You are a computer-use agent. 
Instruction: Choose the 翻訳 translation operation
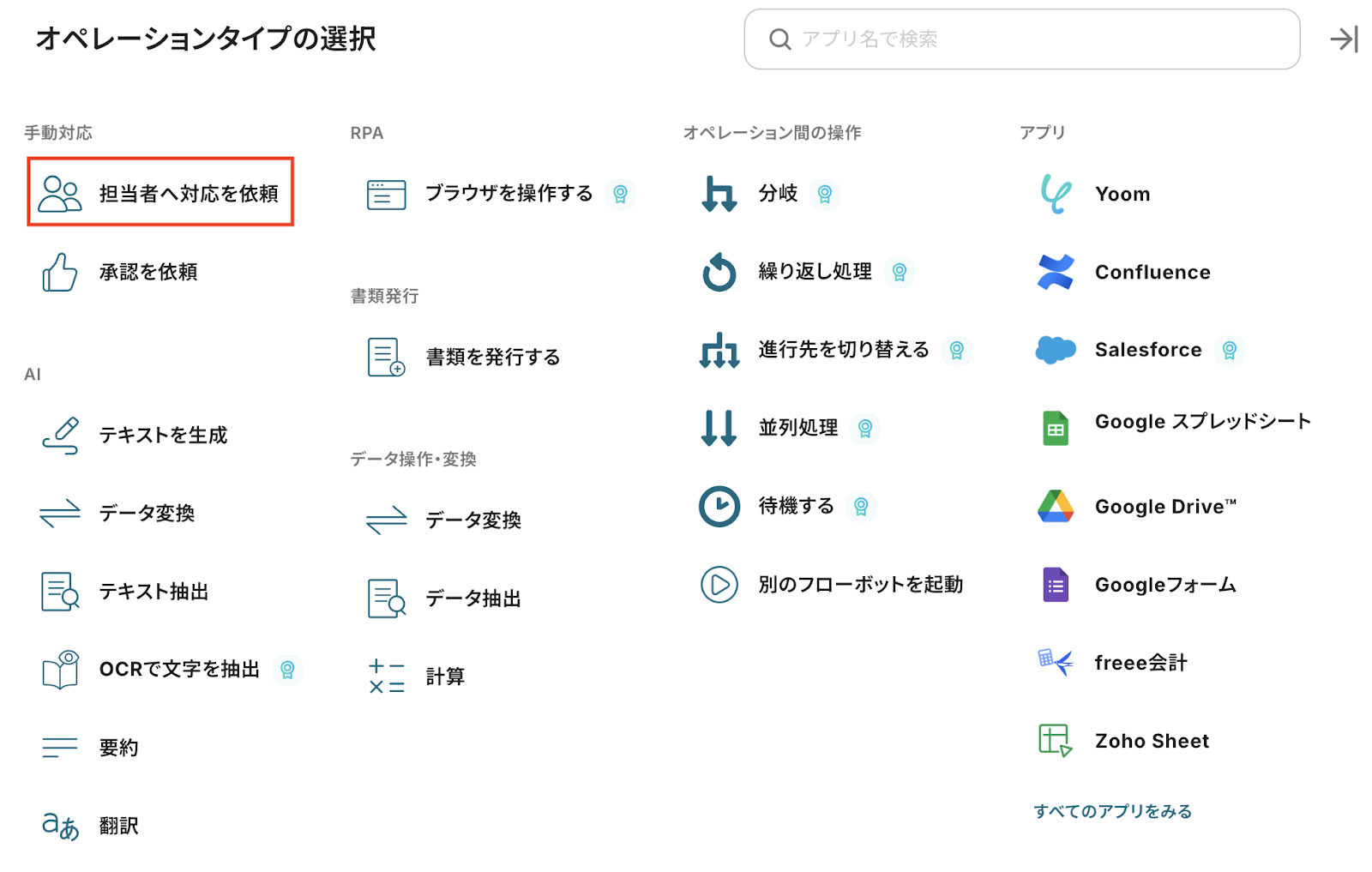pyautogui.click(x=118, y=826)
